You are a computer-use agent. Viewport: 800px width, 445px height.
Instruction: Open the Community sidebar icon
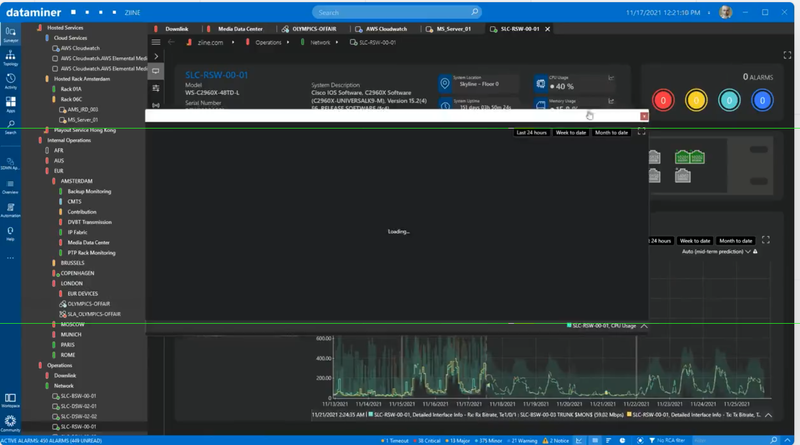tap(10, 424)
